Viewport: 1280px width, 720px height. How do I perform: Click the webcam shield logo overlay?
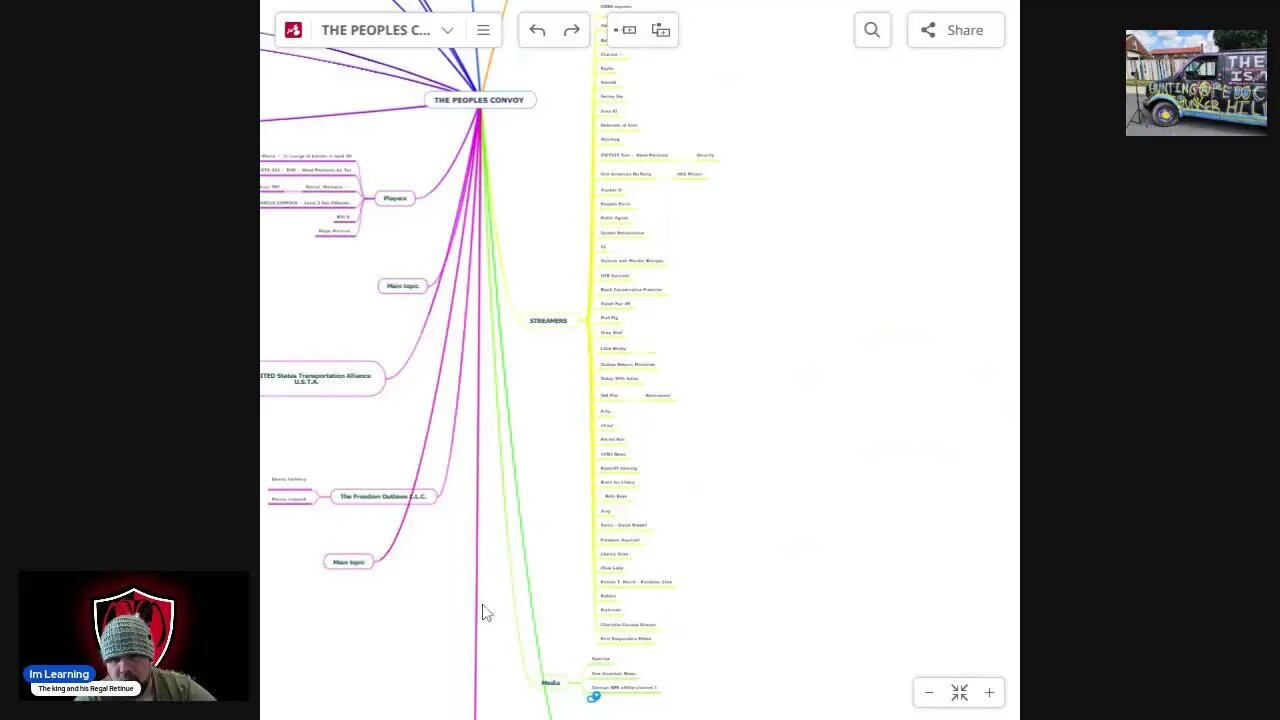tap(134, 627)
